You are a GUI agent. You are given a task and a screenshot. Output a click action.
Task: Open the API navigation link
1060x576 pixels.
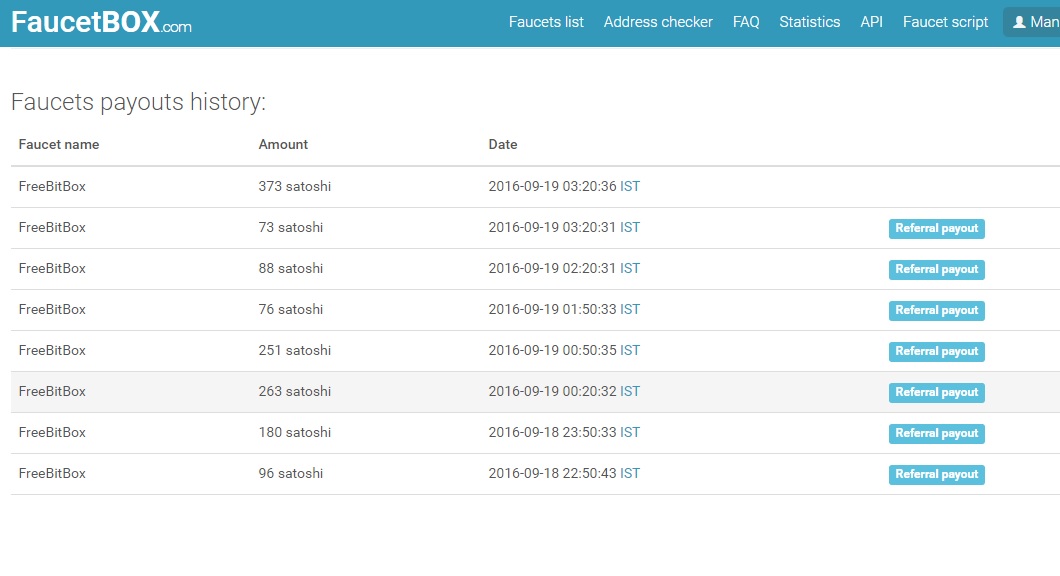pyautogui.click(x=871, y=22)
